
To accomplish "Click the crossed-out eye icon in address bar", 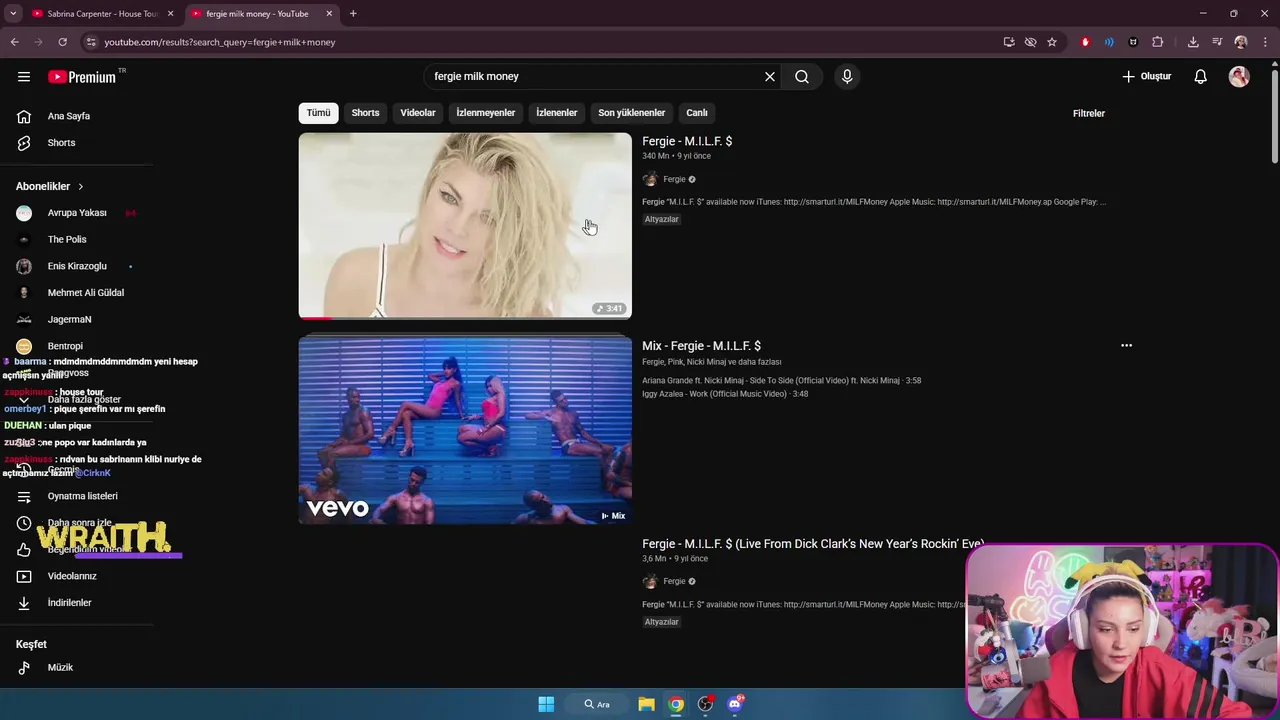I will click(x=1030, y=42).
